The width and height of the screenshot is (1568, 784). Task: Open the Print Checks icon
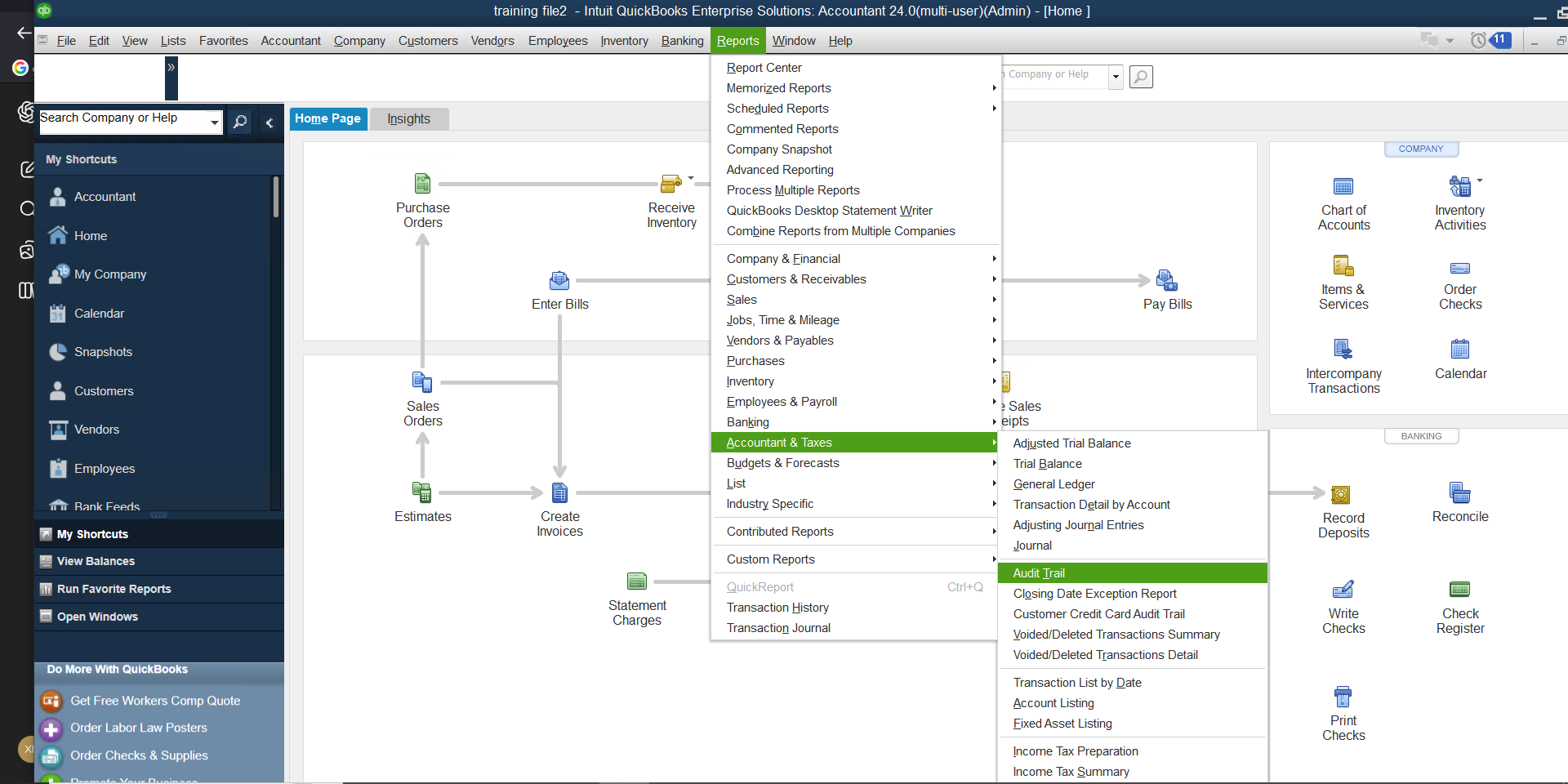click(x=1343, y=697)
